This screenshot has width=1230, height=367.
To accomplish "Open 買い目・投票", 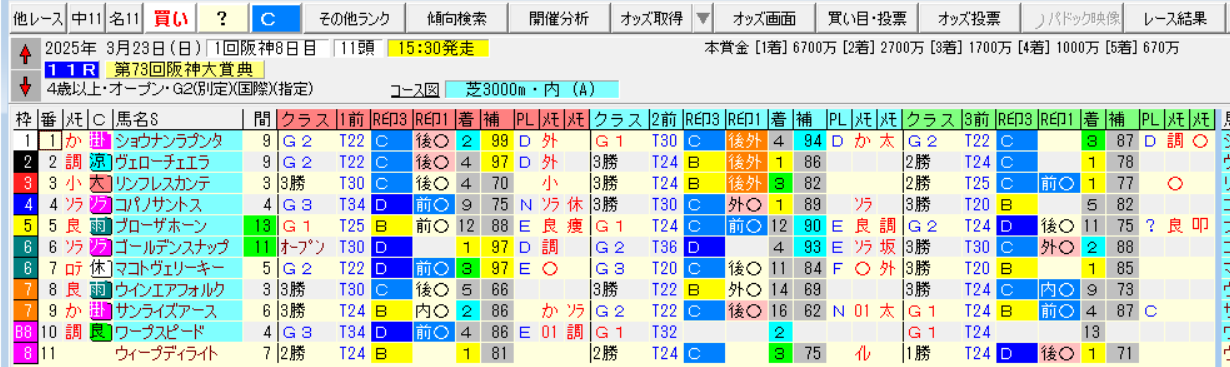I will coord(867,18).
